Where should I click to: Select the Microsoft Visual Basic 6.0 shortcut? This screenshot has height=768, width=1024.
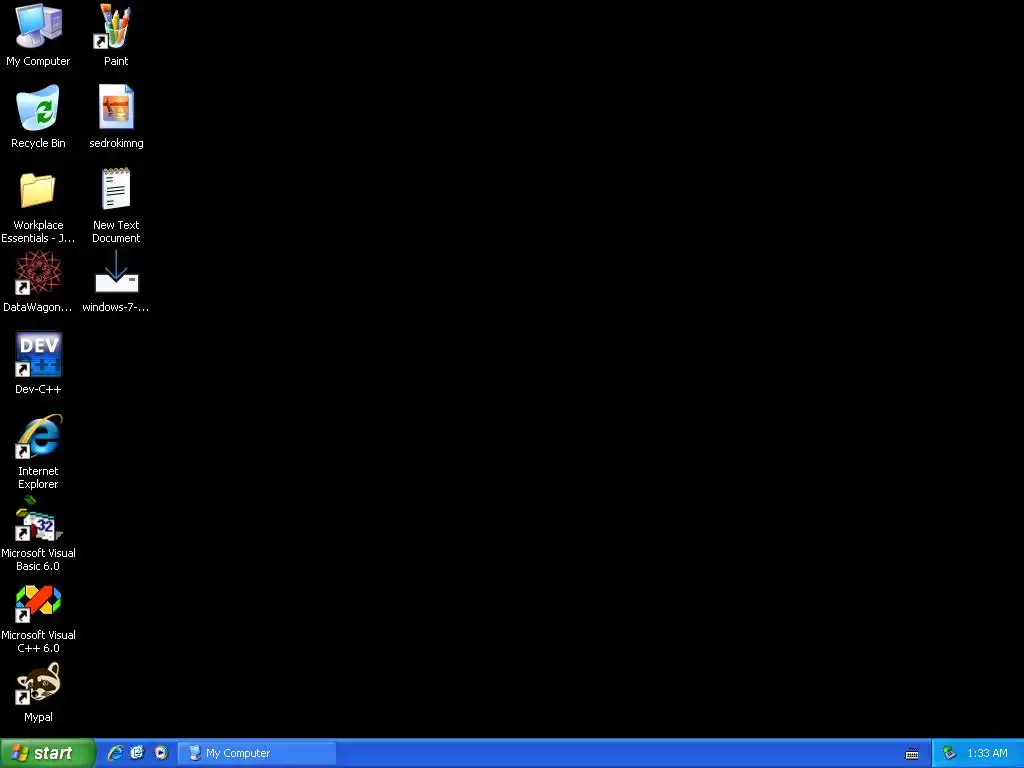pyautogui.click(x=38, y=534)
